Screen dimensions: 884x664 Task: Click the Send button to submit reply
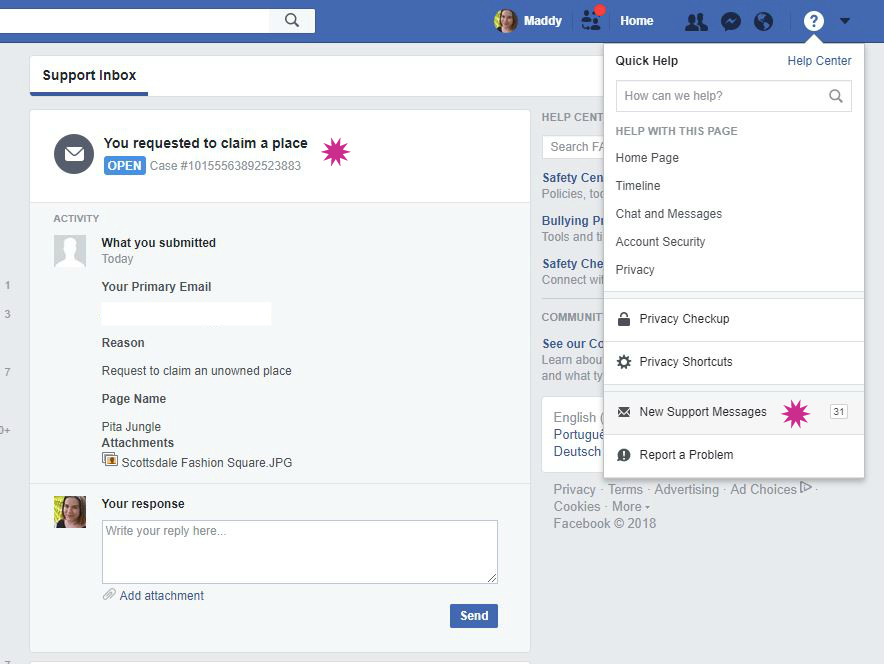473,615
